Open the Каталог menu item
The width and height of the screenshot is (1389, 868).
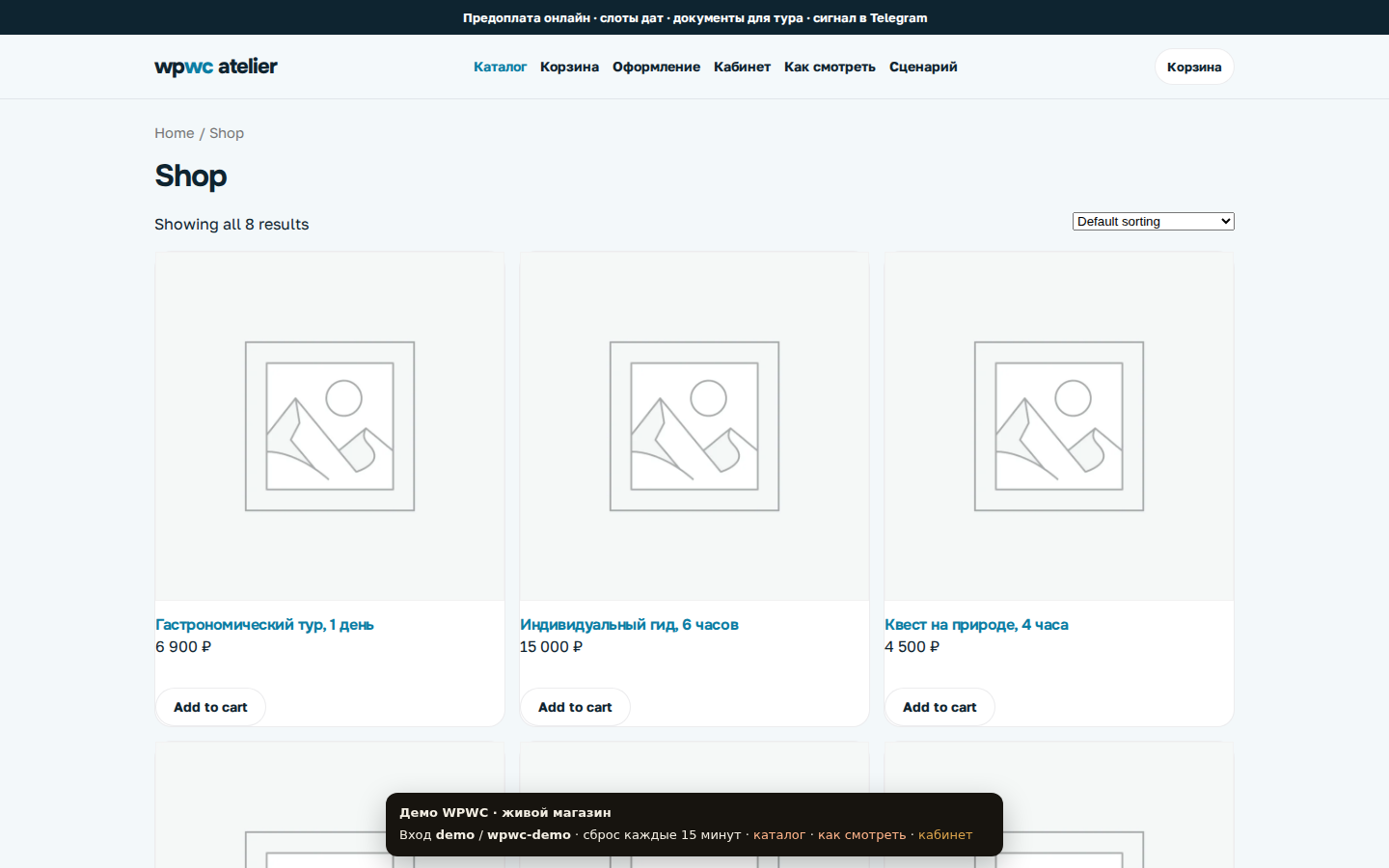click(500, 67)
